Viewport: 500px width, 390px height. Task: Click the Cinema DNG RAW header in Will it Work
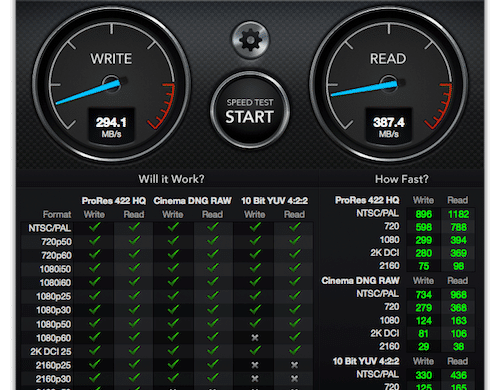coord(192,201)
